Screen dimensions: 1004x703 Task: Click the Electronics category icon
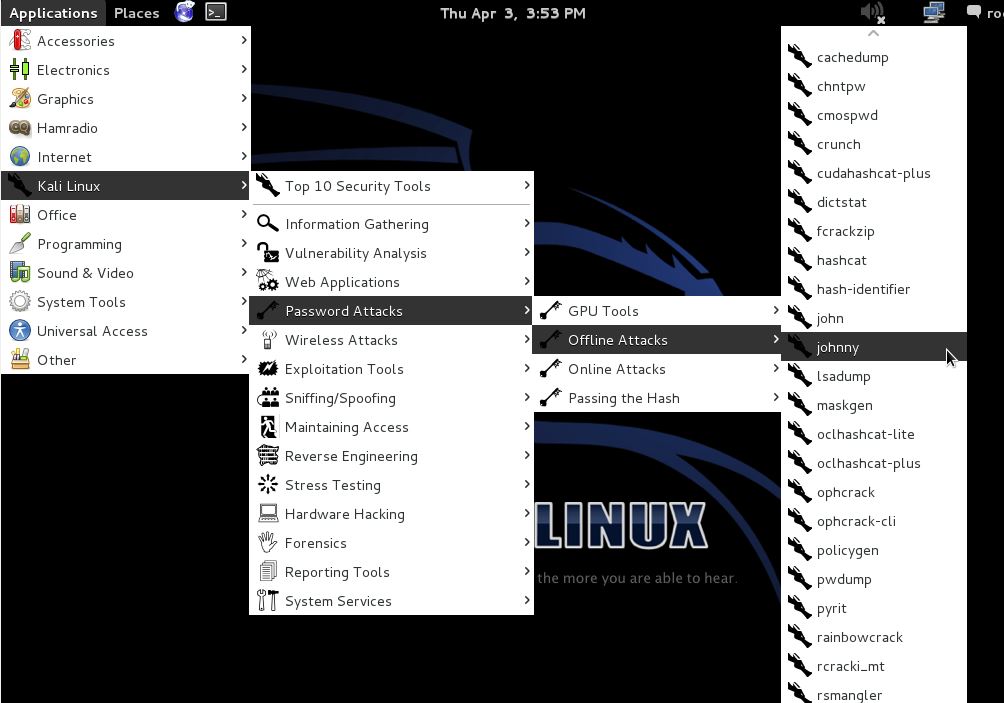coord(20,69)
